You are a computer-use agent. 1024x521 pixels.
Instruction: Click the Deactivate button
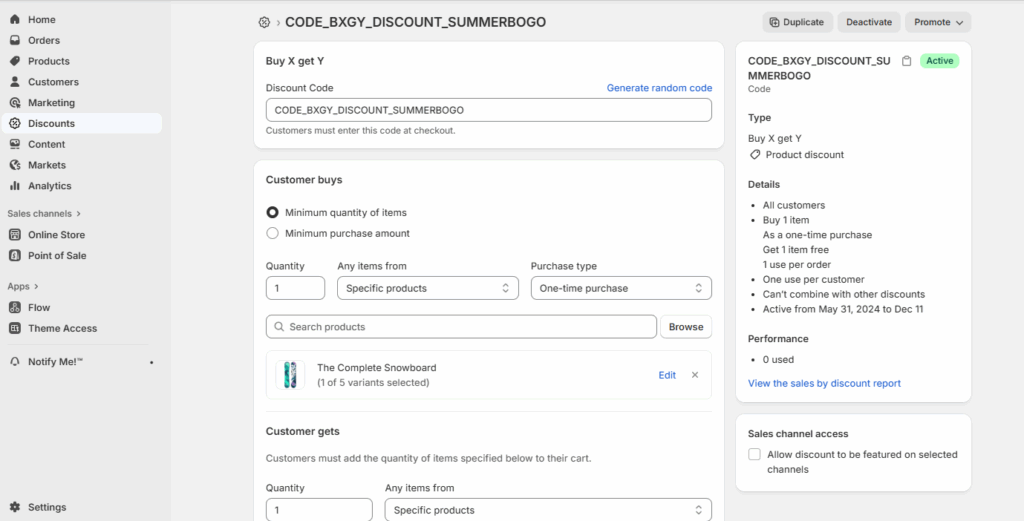pos(869,22)
